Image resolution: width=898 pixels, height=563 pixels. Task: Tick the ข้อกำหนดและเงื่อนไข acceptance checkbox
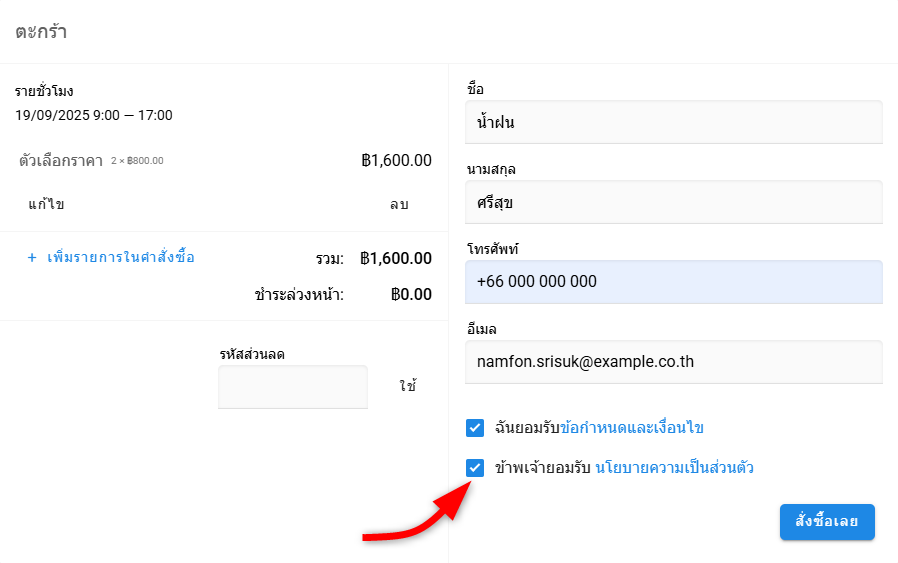coord(475,428)
